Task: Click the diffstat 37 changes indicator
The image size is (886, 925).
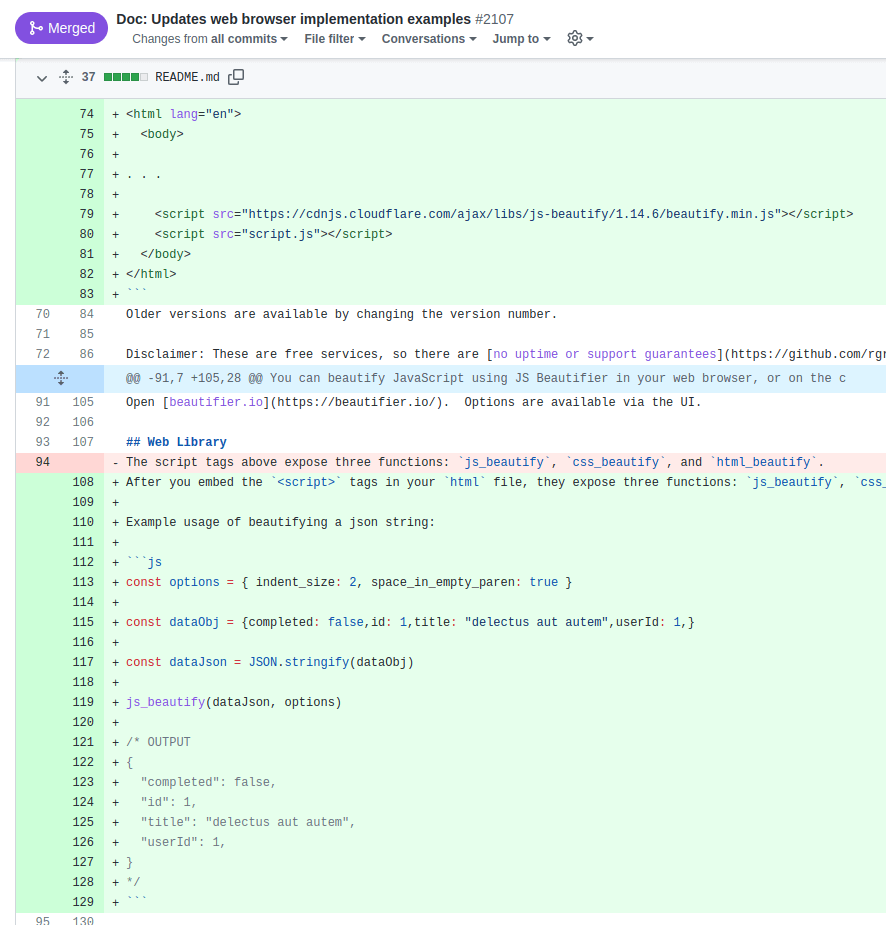Action: tap(115, 77)
